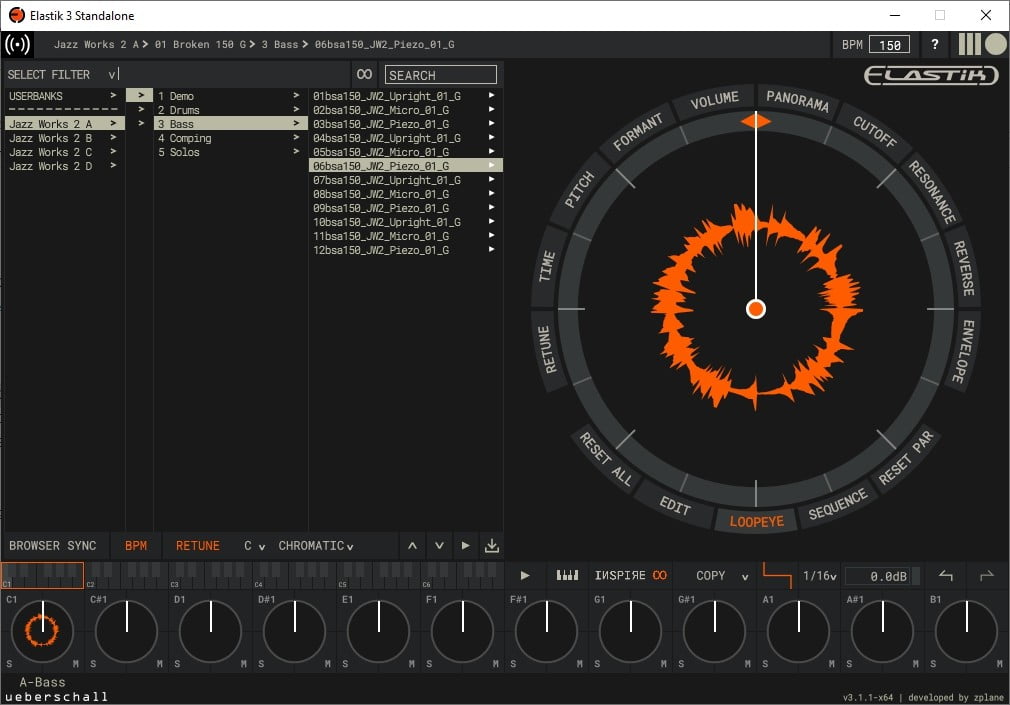Solo the G1 pad

click(597, 664)
